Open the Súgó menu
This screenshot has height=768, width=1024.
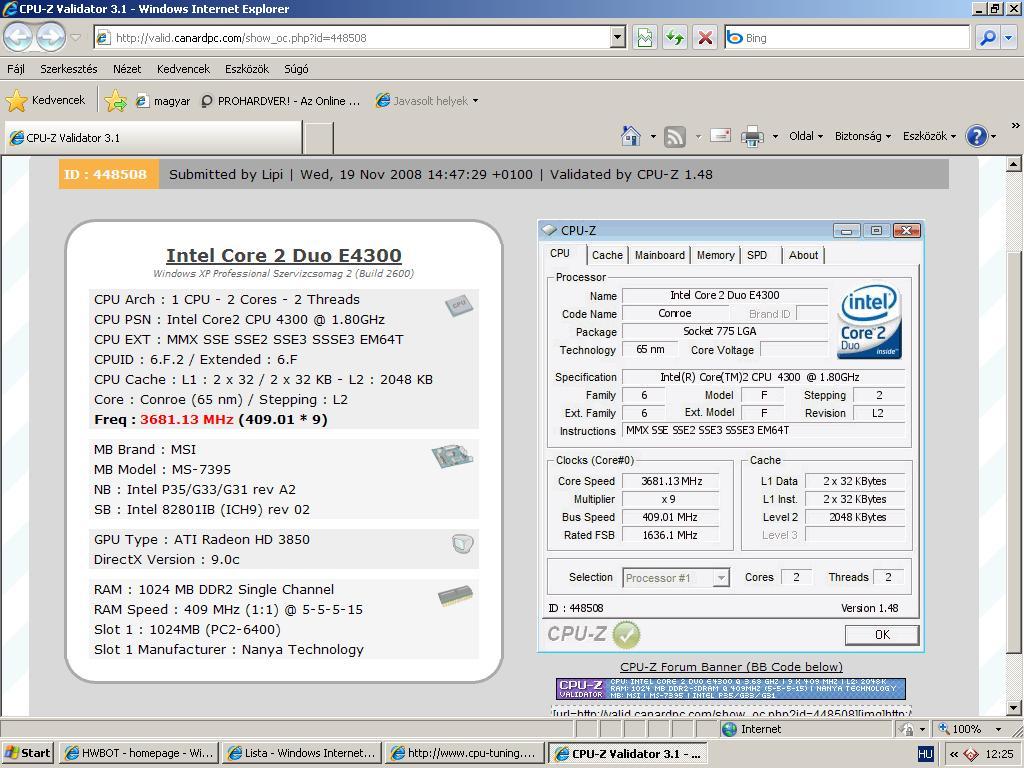(x=296, y=69)
